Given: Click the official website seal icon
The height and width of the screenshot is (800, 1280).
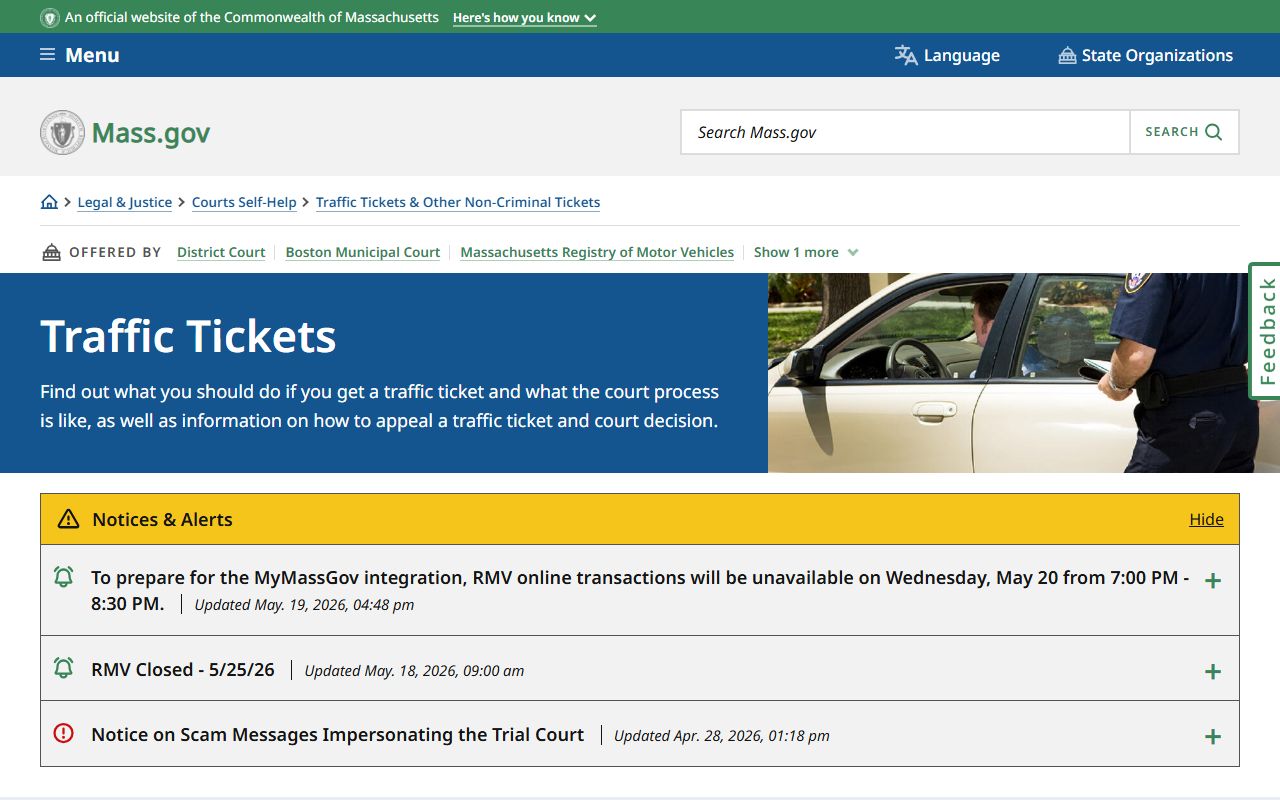Looking at the screenshot, I should coord(50,18).
